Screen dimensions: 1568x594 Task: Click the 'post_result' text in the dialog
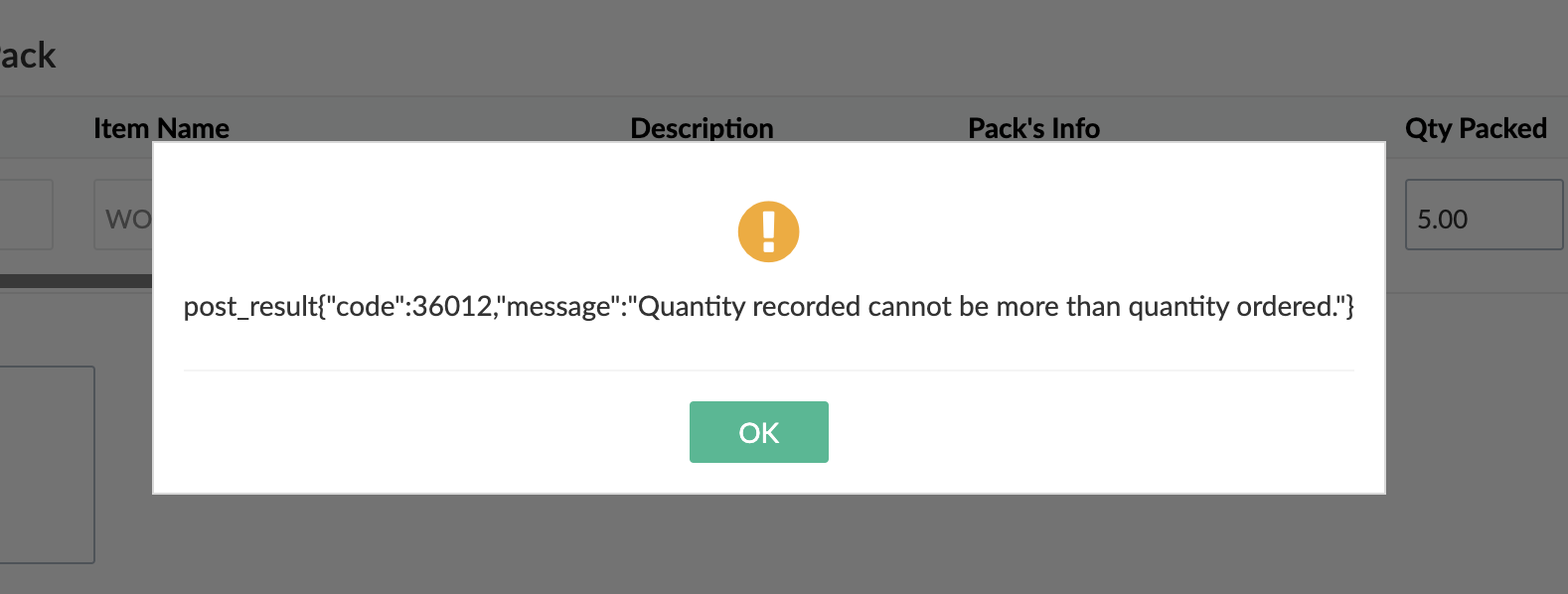(250, 306)
